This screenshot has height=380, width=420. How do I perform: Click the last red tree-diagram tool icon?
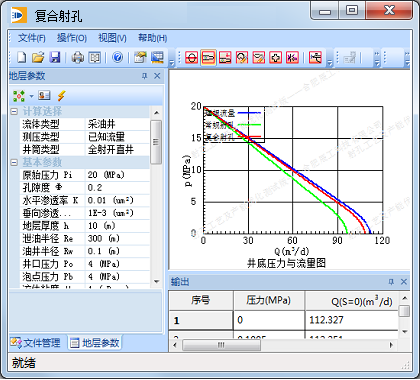coord(316,57)
